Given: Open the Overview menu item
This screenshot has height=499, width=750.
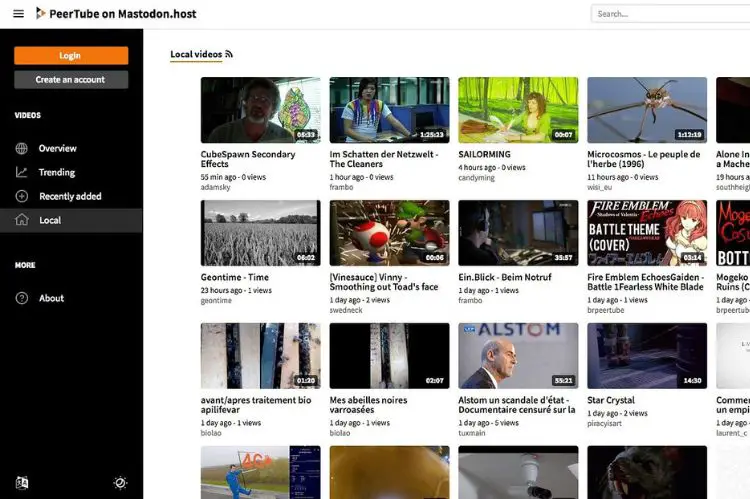Looking at the screenshot, I should tap(71, 148).
